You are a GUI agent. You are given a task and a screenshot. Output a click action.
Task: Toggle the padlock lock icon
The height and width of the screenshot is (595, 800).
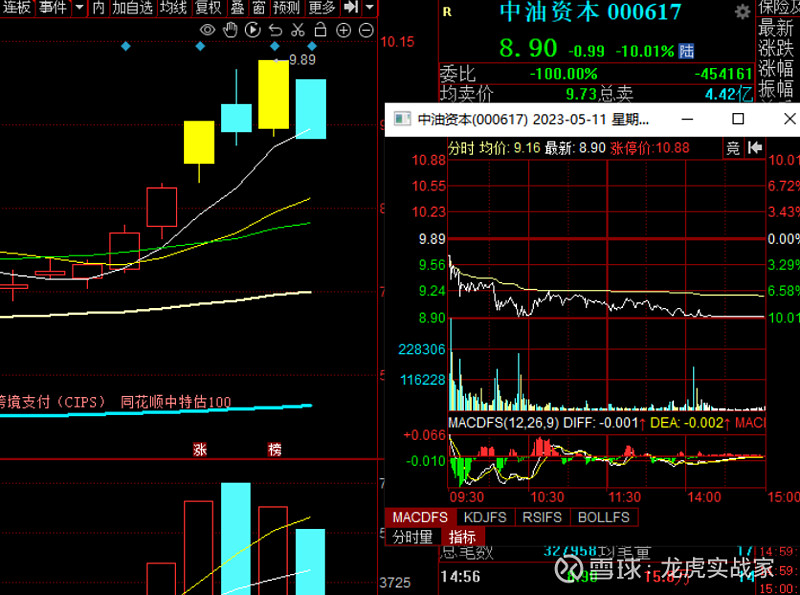click(x=320, y=30)
